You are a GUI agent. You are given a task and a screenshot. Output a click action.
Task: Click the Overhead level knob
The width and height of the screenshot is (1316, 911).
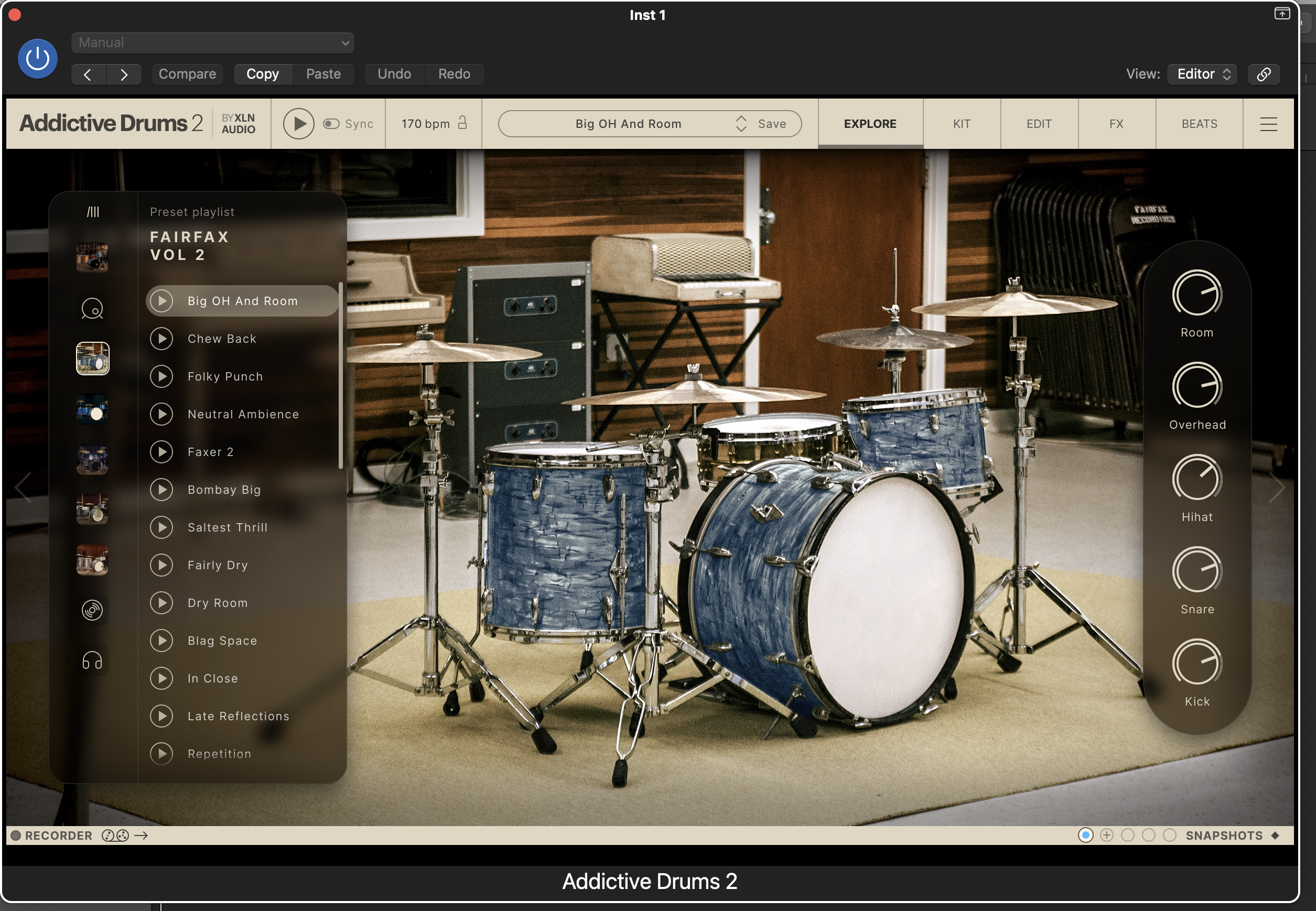coord(1196,386)
